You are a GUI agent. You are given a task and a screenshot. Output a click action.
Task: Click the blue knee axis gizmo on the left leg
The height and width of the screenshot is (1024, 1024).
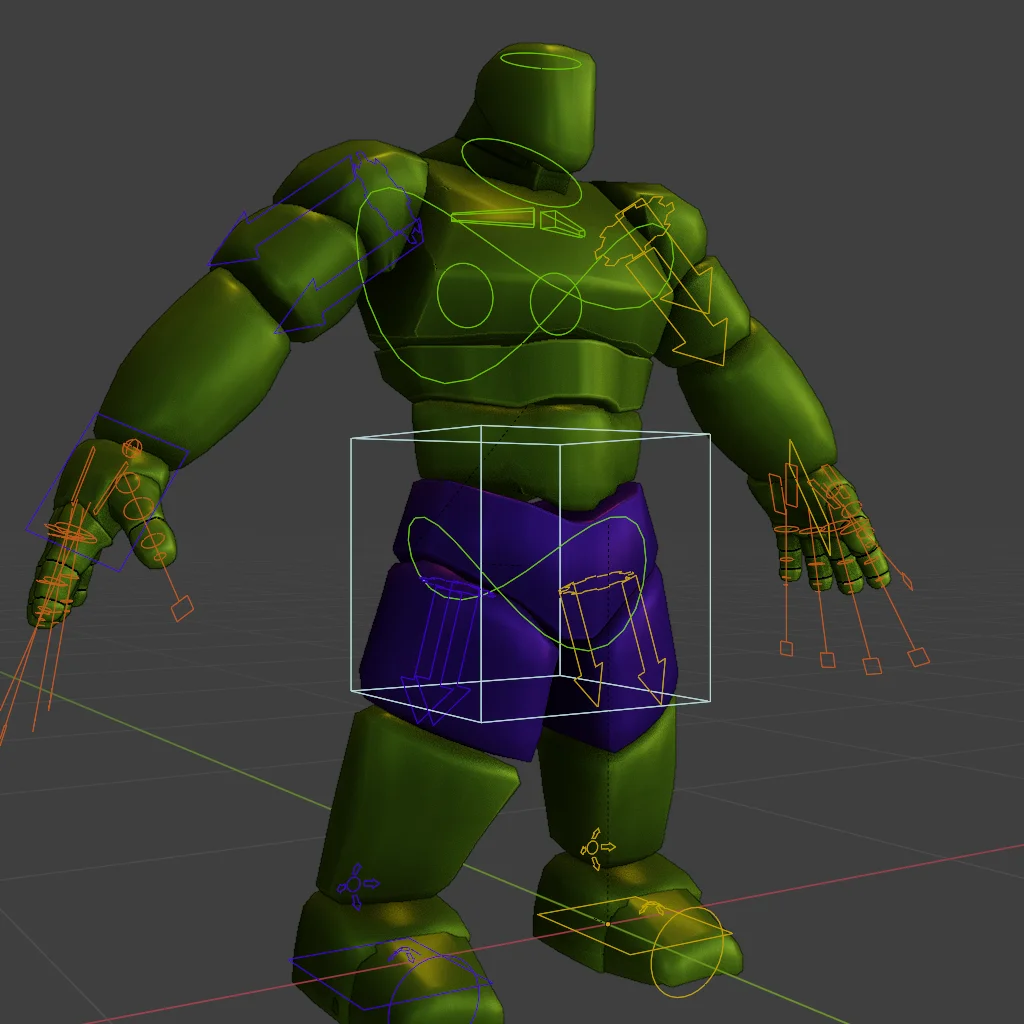[x=355, y=885]
